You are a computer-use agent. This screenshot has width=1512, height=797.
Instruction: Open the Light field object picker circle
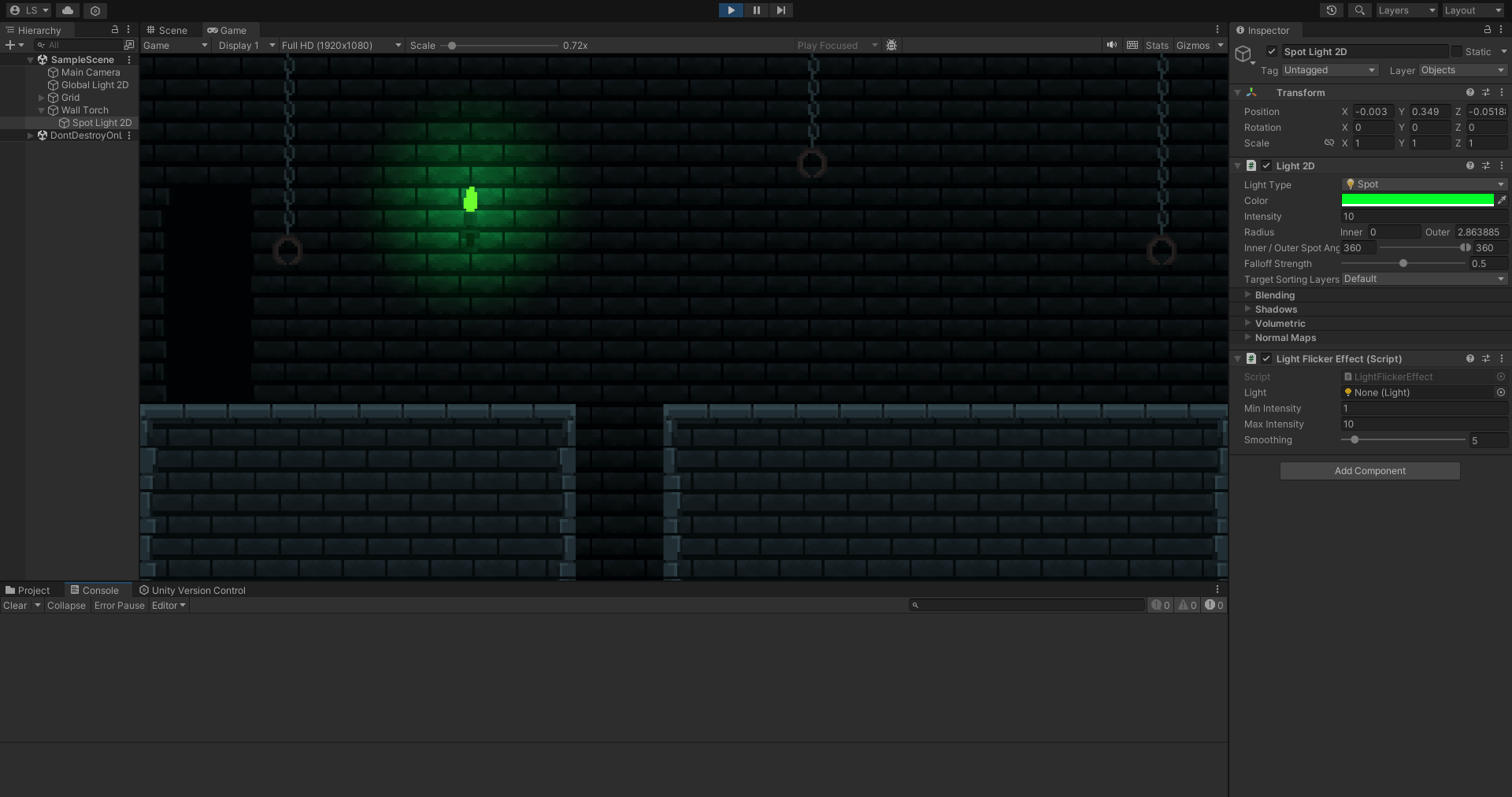[x=1501, y=392]
